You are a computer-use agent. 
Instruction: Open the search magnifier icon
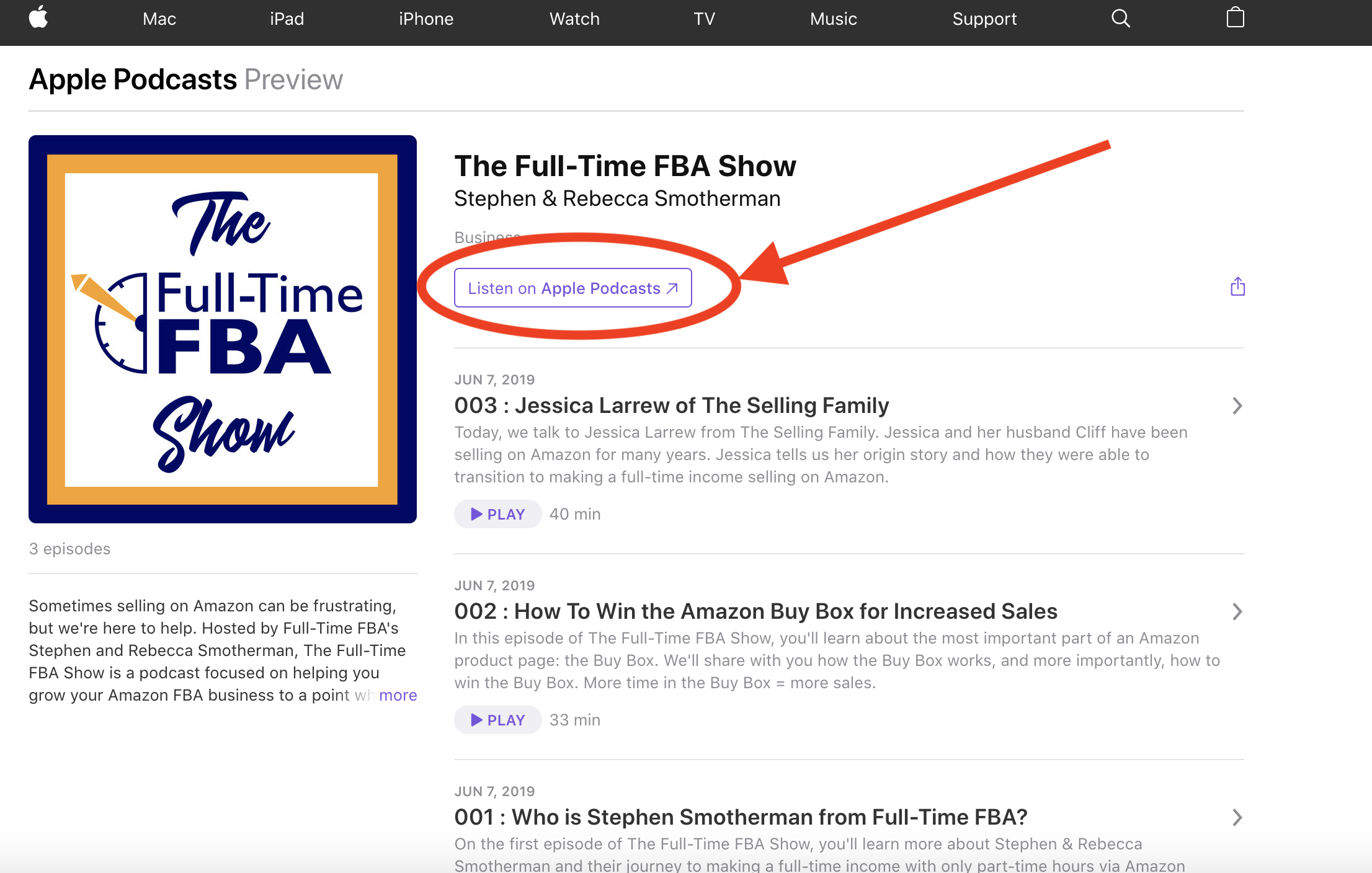pos(1120,19)
